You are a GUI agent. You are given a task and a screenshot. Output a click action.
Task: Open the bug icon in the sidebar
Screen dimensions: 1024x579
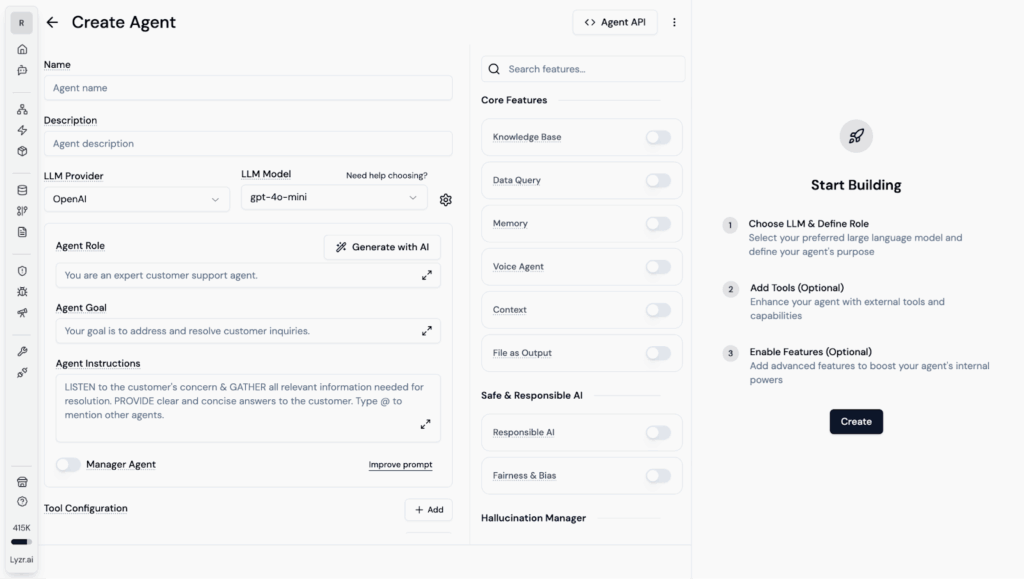pyautogui.click(x=22, y=292)
